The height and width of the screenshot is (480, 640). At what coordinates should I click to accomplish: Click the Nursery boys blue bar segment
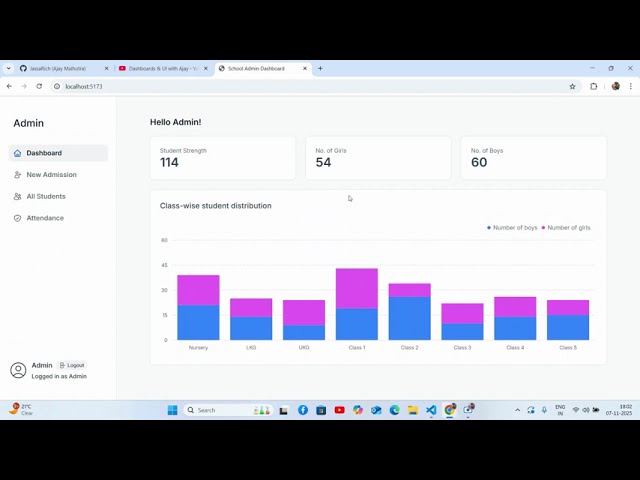coord(198,322)
